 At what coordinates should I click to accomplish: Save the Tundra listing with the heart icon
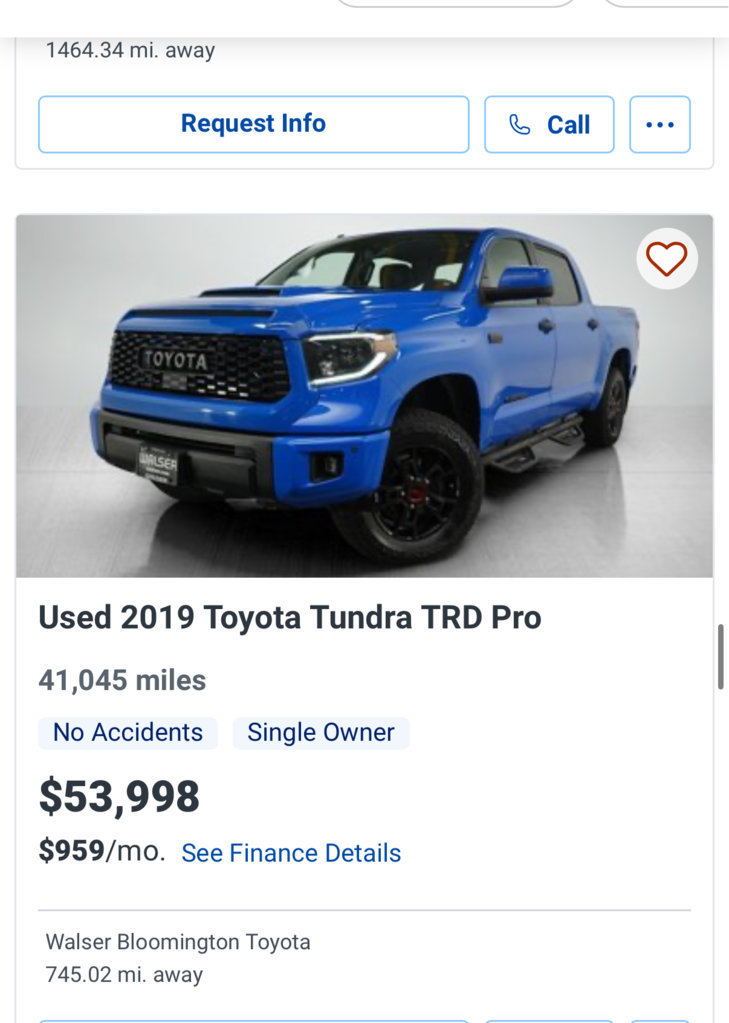click(666, 258)
